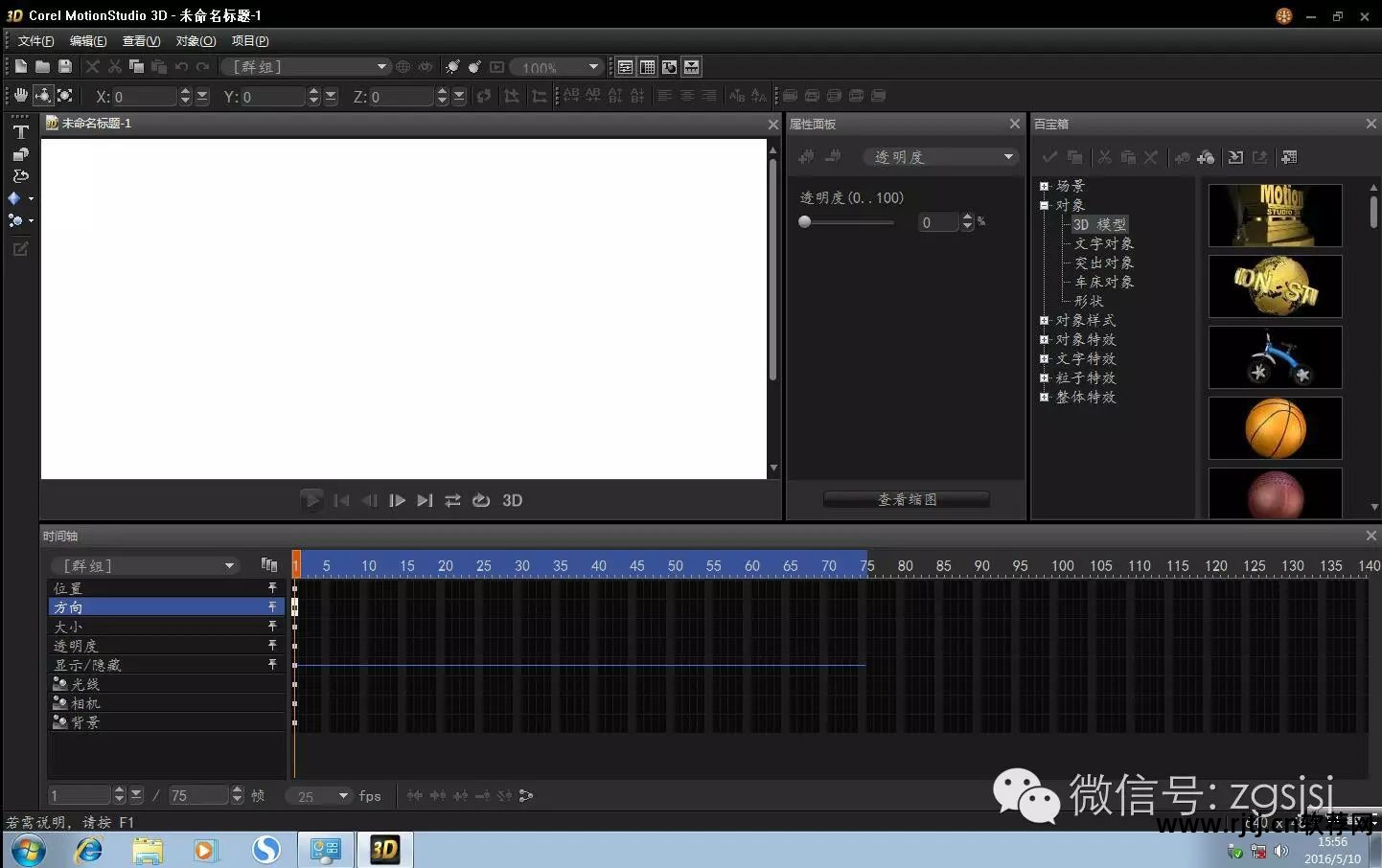This screenshot has height=868, width=1382.
Task: Click the first light-effect toolbar icon
Action: click(x=452, y=67)
